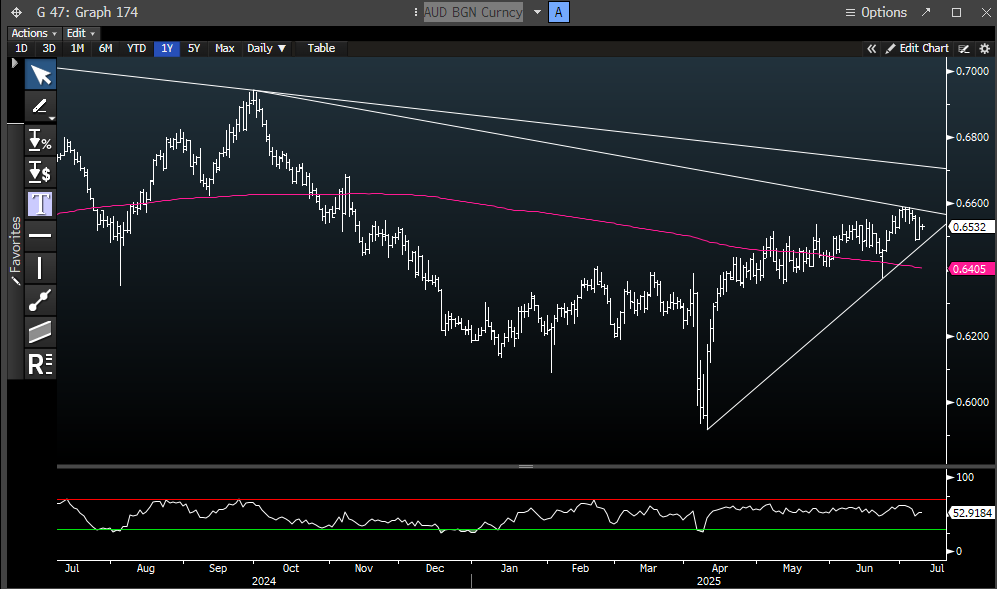The height and width of the screenshot is (589, 997).
Task: Select the horizontal line tool
Action: pos(41,235)
